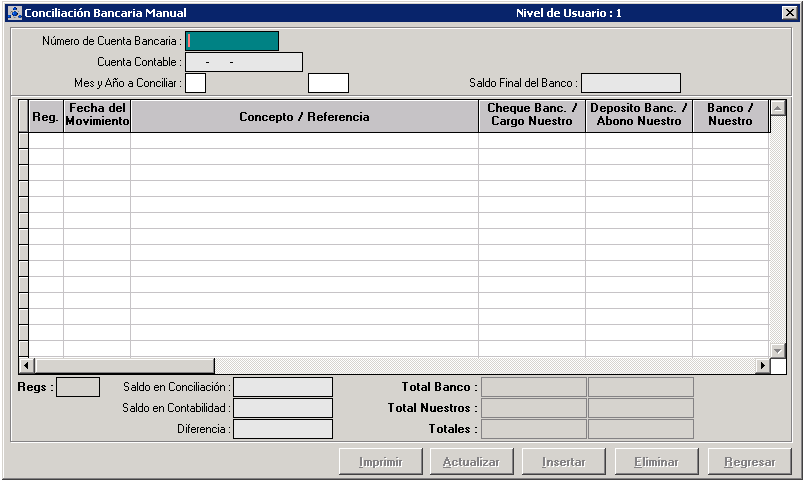Click the Fecha del Movimiento column header
The height and width of the screenshot is (482, 803).
pos(97,116)
